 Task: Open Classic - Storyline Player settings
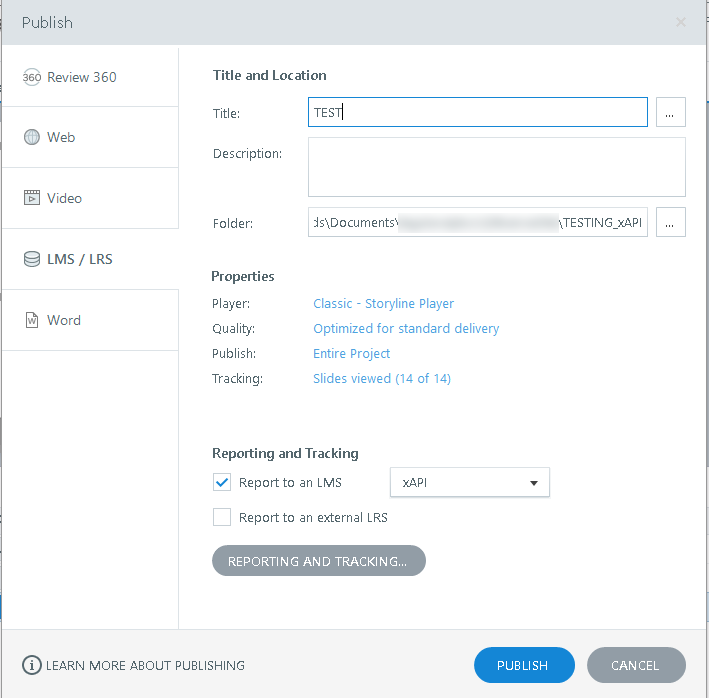coord(383,303)
